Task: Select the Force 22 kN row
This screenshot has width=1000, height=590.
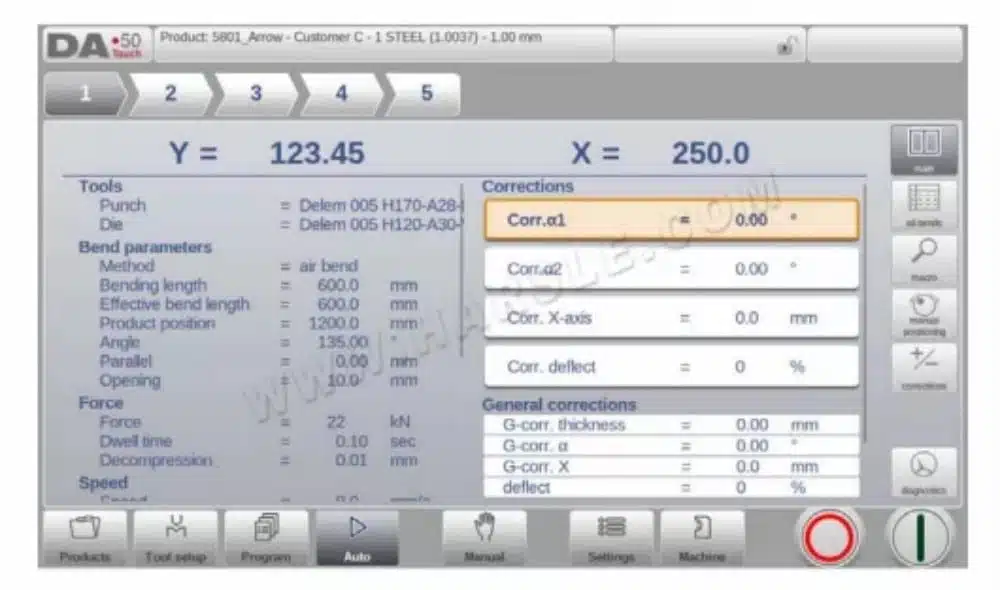Action: [x=255, y=422]
